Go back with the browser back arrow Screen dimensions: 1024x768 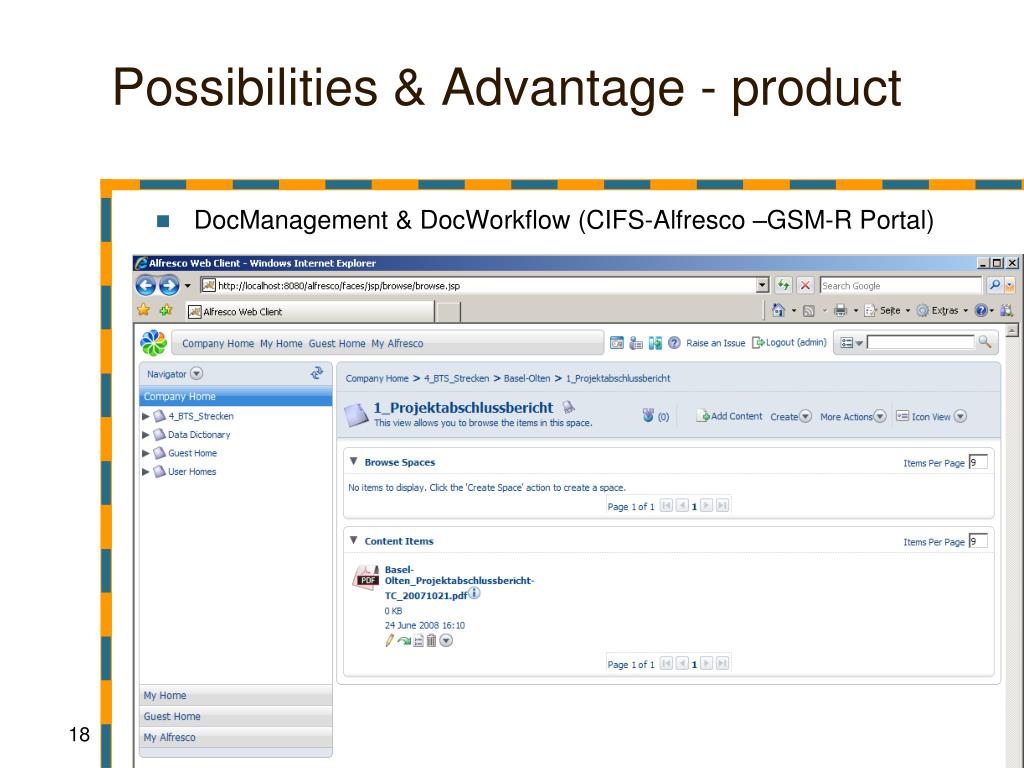click(146, 285)
